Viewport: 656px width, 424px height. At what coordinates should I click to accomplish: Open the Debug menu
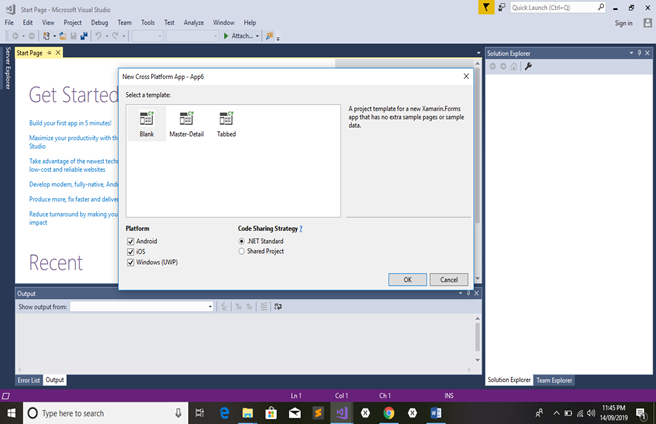click(99, 23)
